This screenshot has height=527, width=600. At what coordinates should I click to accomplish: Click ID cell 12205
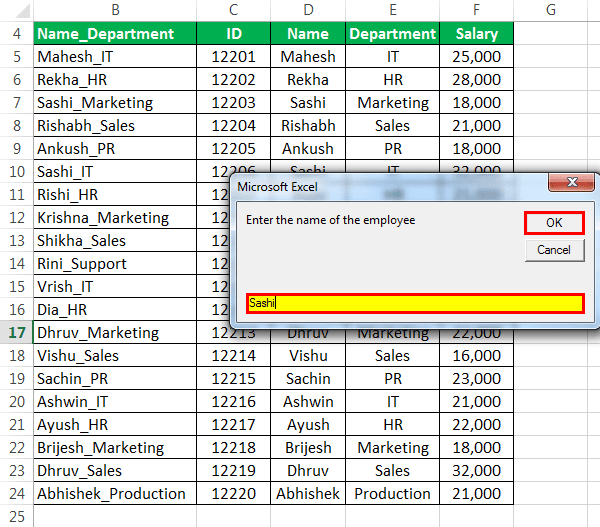[233, 148]
